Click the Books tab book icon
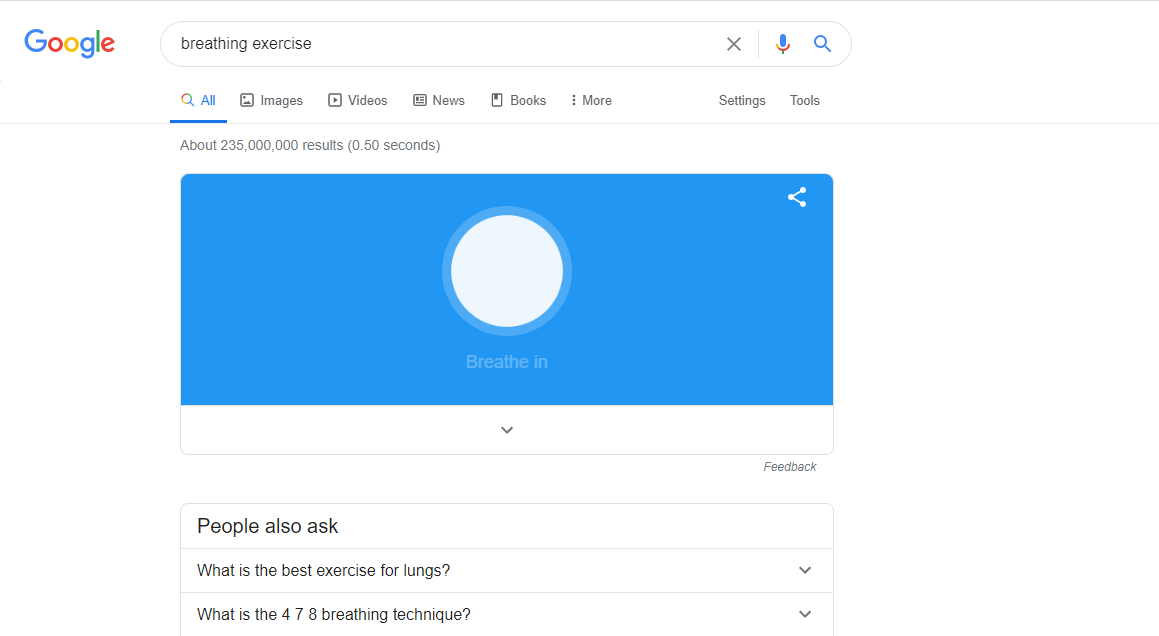 (497, 100)
